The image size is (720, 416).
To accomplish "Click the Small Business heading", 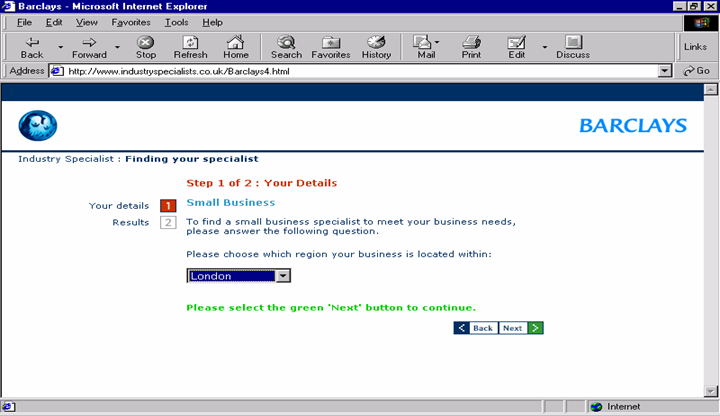I will 231,202.
